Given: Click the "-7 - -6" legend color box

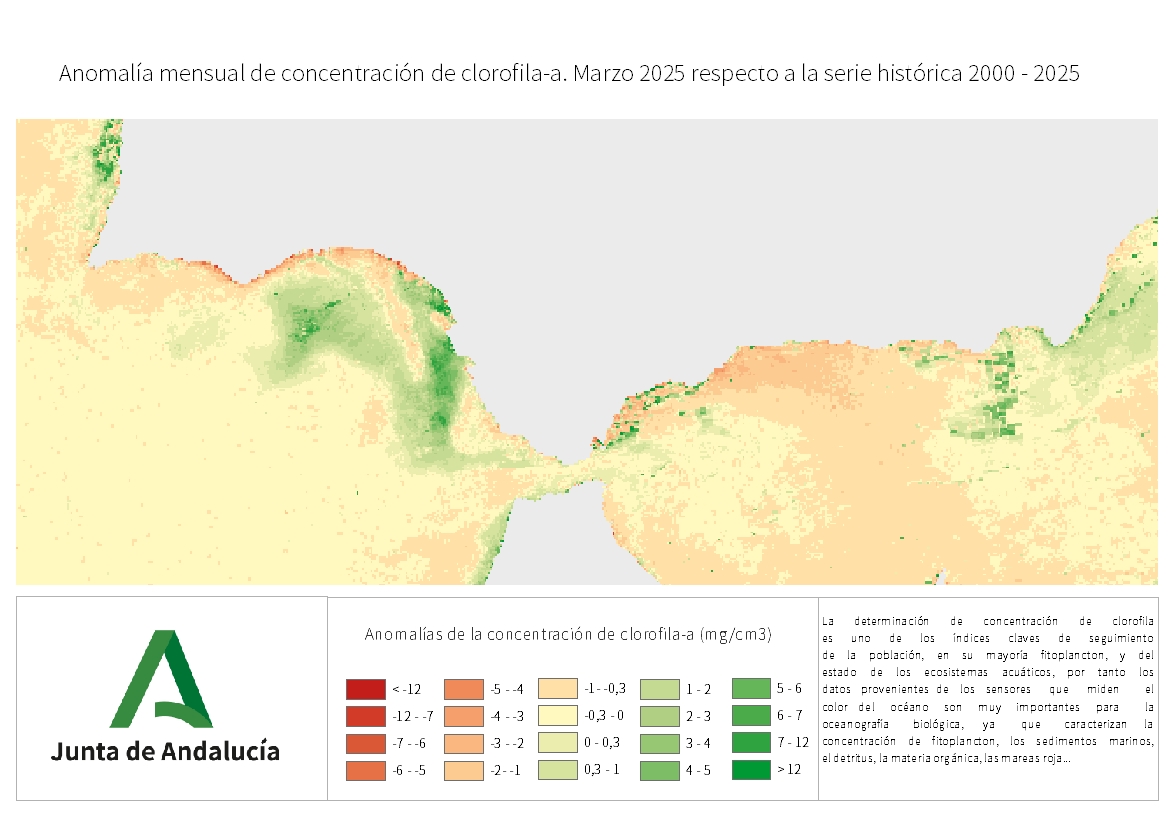Looking at the screenshot, I should (365, 743).
